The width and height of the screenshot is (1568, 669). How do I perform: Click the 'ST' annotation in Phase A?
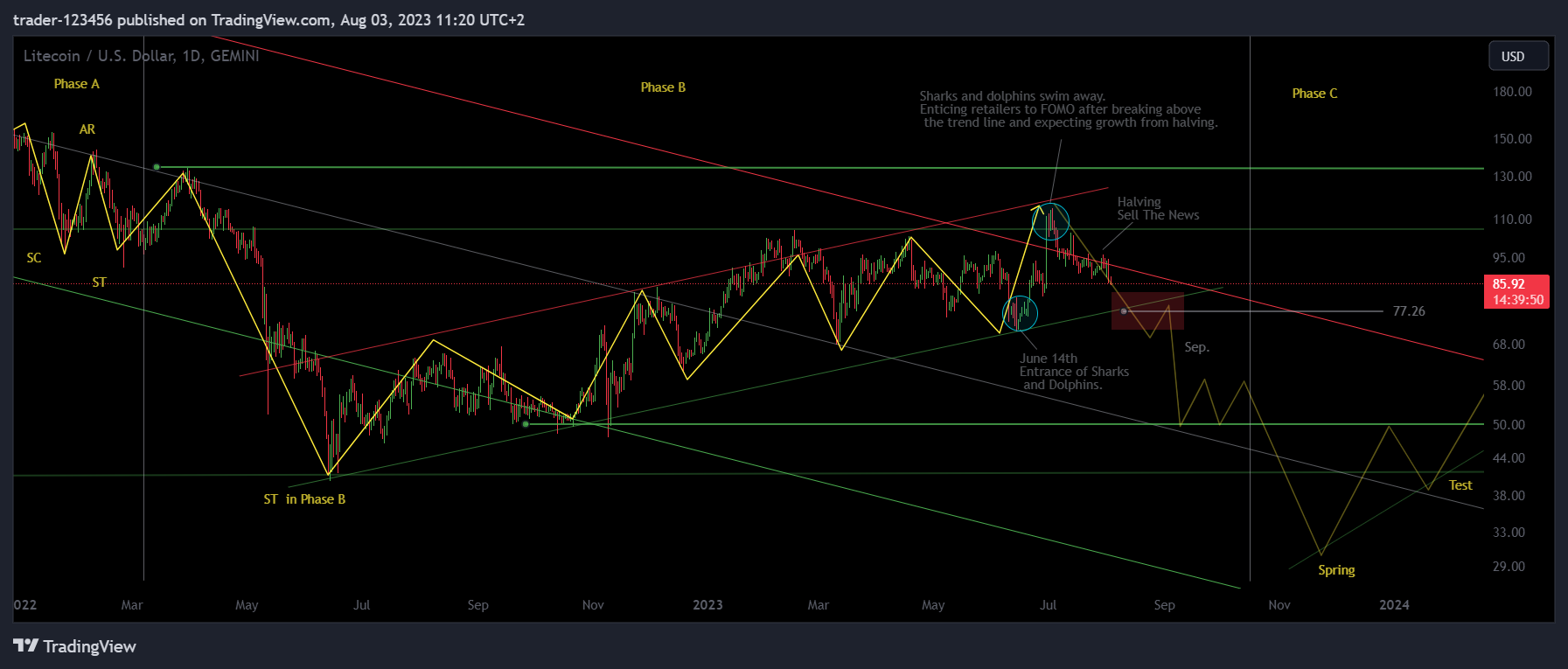click(x=100, y=282)
